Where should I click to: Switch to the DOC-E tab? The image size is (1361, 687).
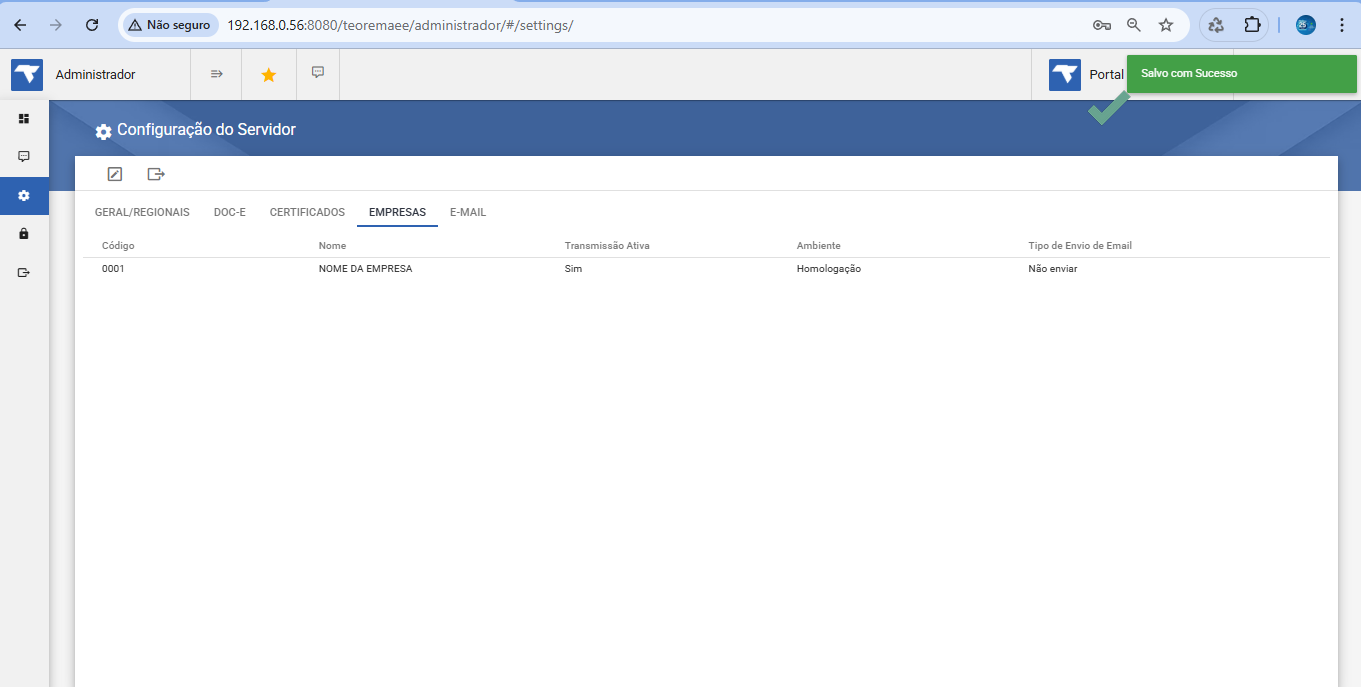pos(230,212)
